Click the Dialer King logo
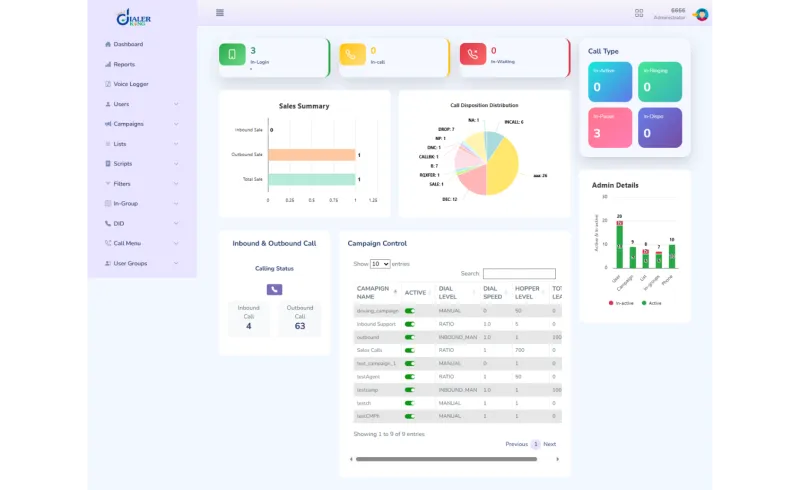 click(134, 17)
